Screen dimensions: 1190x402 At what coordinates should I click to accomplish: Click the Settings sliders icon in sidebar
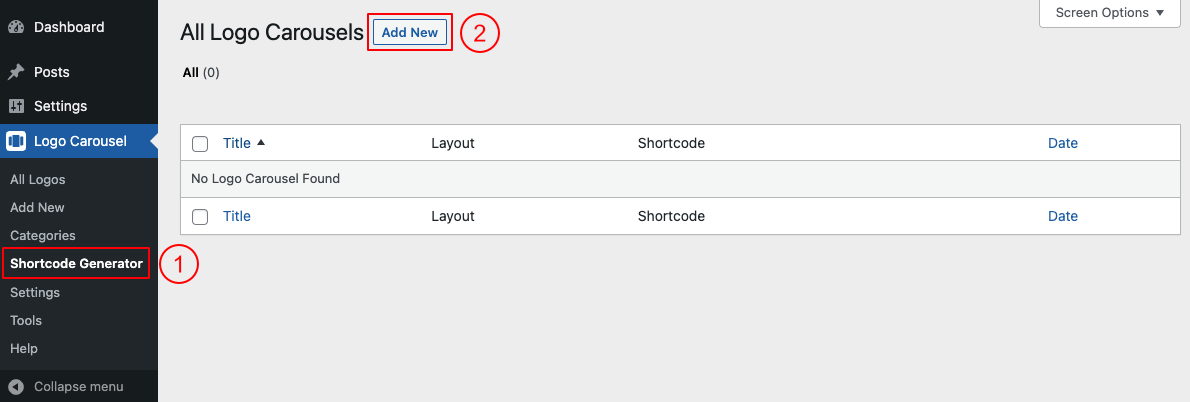pyautogui.click(x=16, y=106)
